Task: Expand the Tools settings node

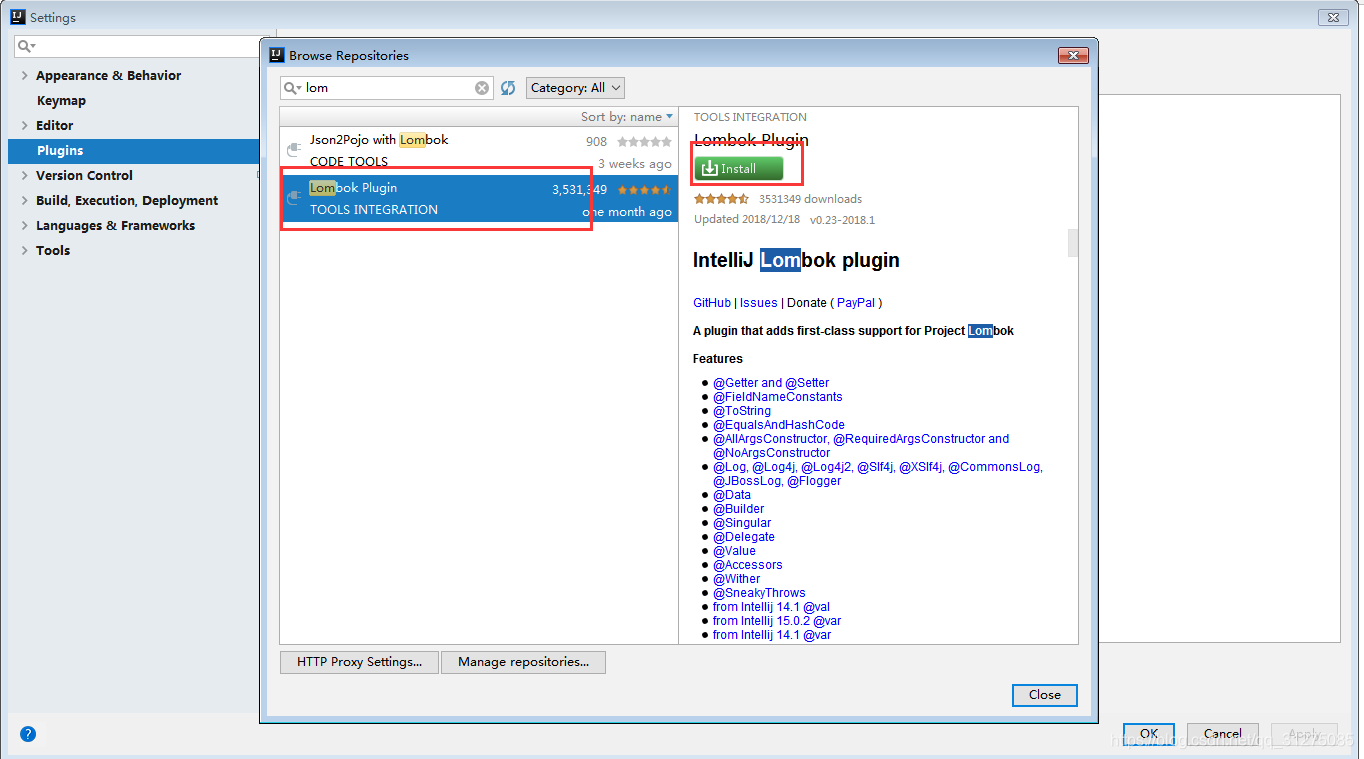Action: pyautogui.click(x=25, y=250)
